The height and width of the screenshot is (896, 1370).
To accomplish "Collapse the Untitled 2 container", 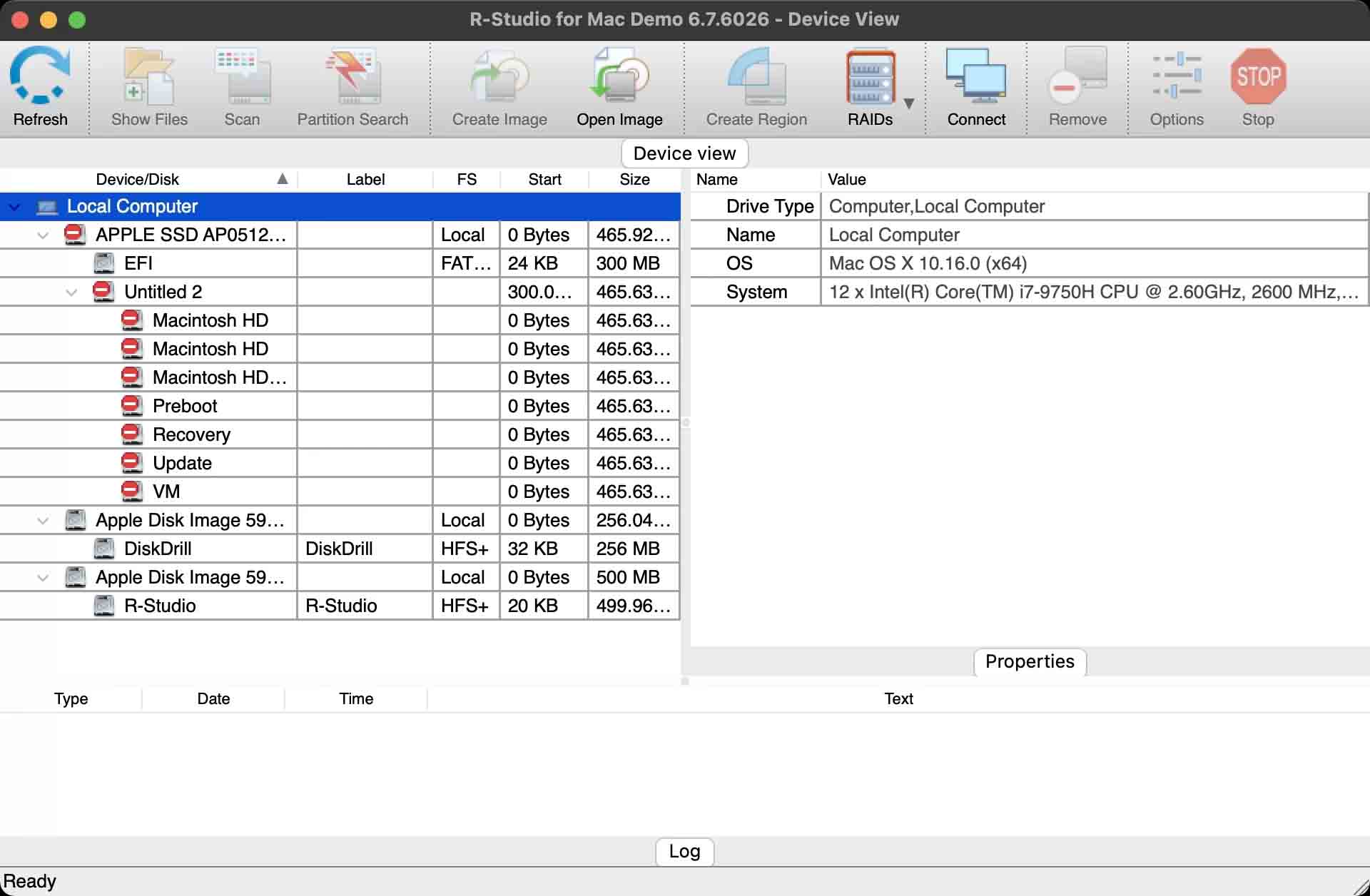I will coord(71,292).
